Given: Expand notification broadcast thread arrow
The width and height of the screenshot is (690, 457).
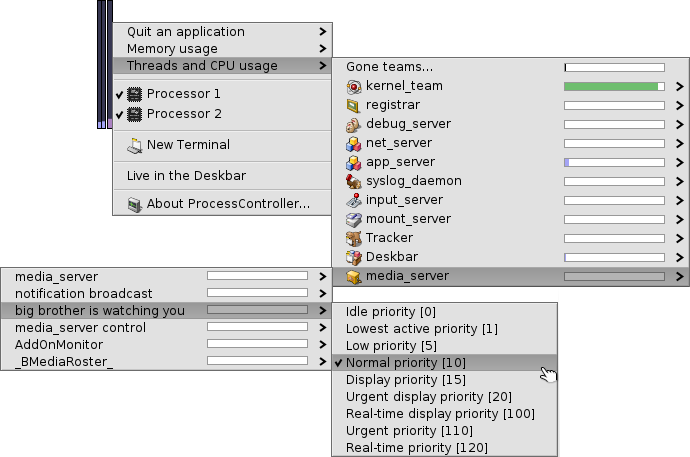Looking at the screenshot, I should tap(323, 293).
